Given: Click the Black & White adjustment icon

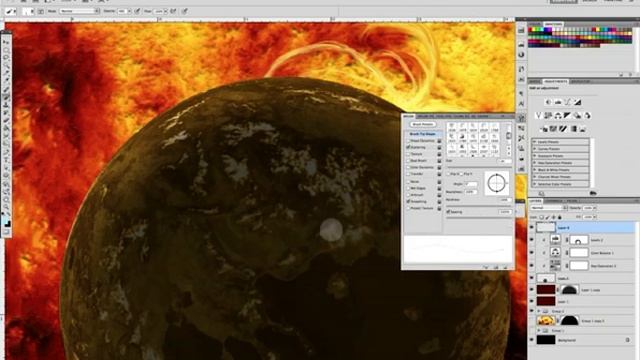Looking at the screenshot, I should tap(568, 116).
